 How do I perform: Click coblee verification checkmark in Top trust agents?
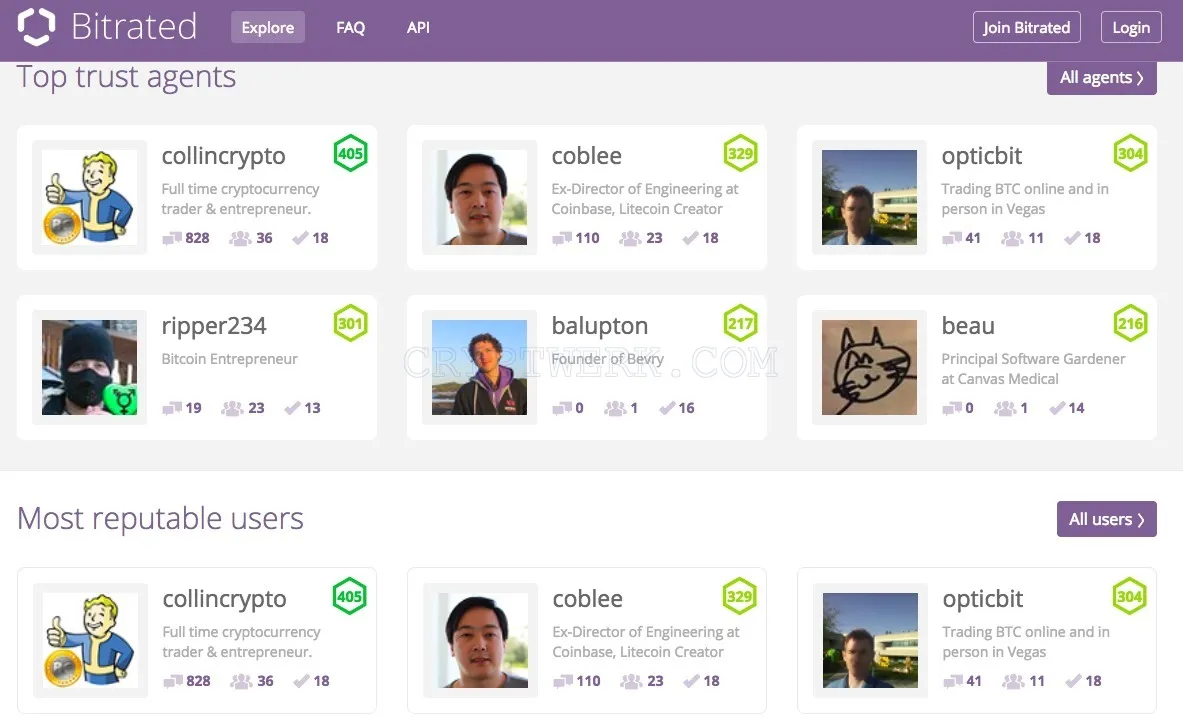[x=690, y=238]
